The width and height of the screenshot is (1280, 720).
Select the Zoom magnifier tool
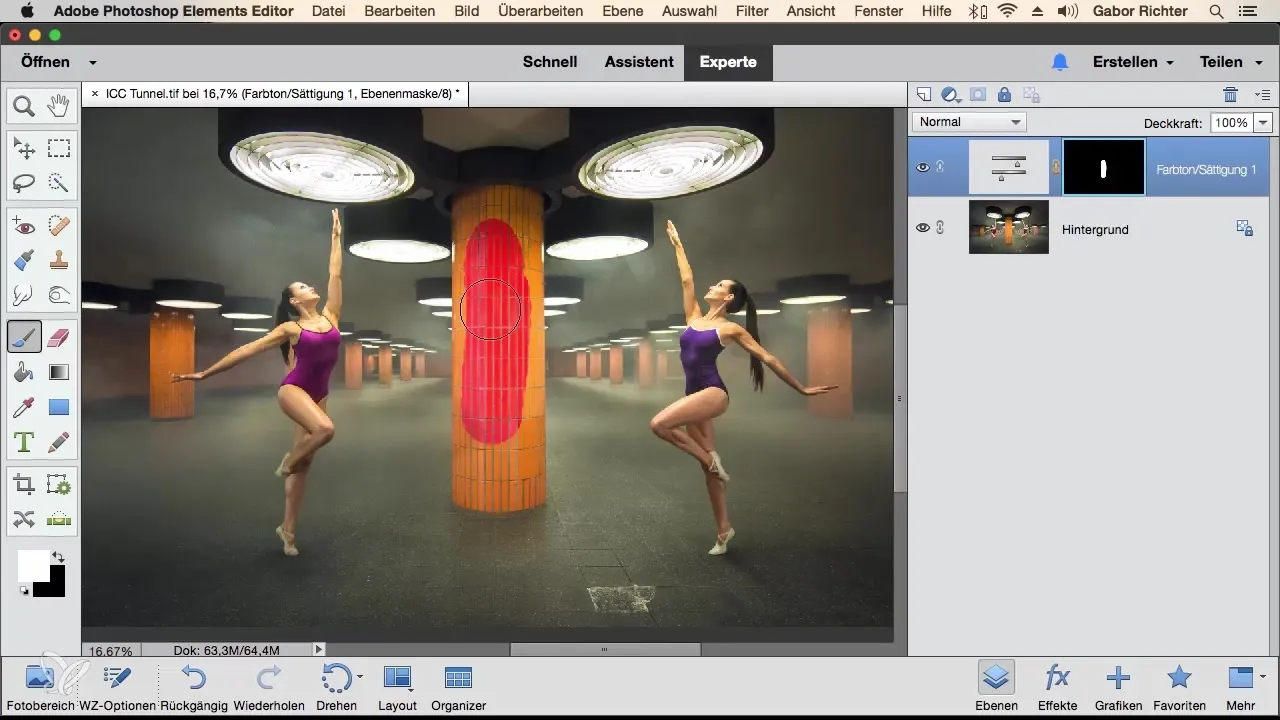pos(24,105)
